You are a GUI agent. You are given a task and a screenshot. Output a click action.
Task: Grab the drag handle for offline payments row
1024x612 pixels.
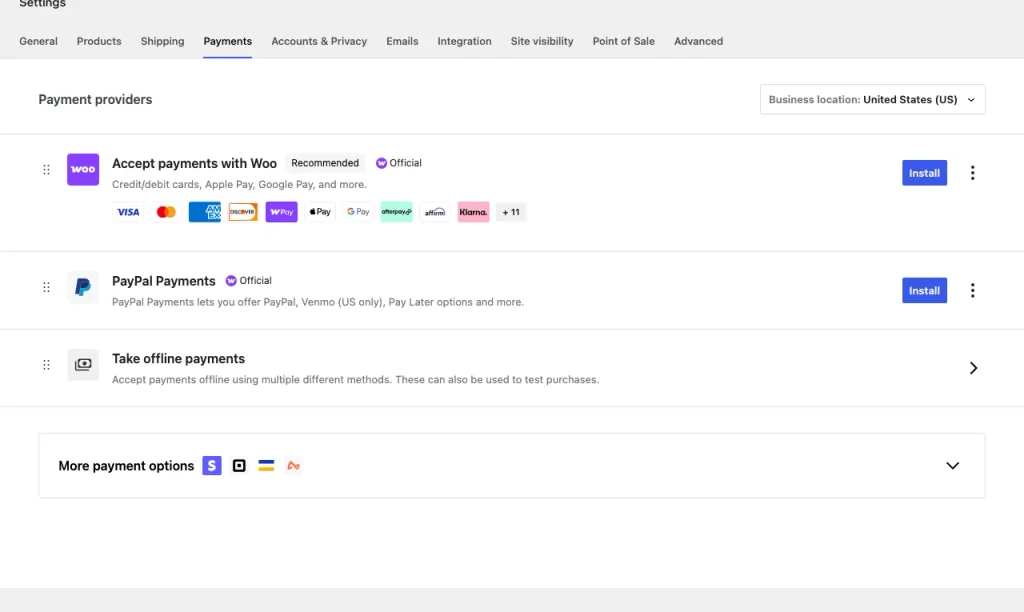pos(46,365)
